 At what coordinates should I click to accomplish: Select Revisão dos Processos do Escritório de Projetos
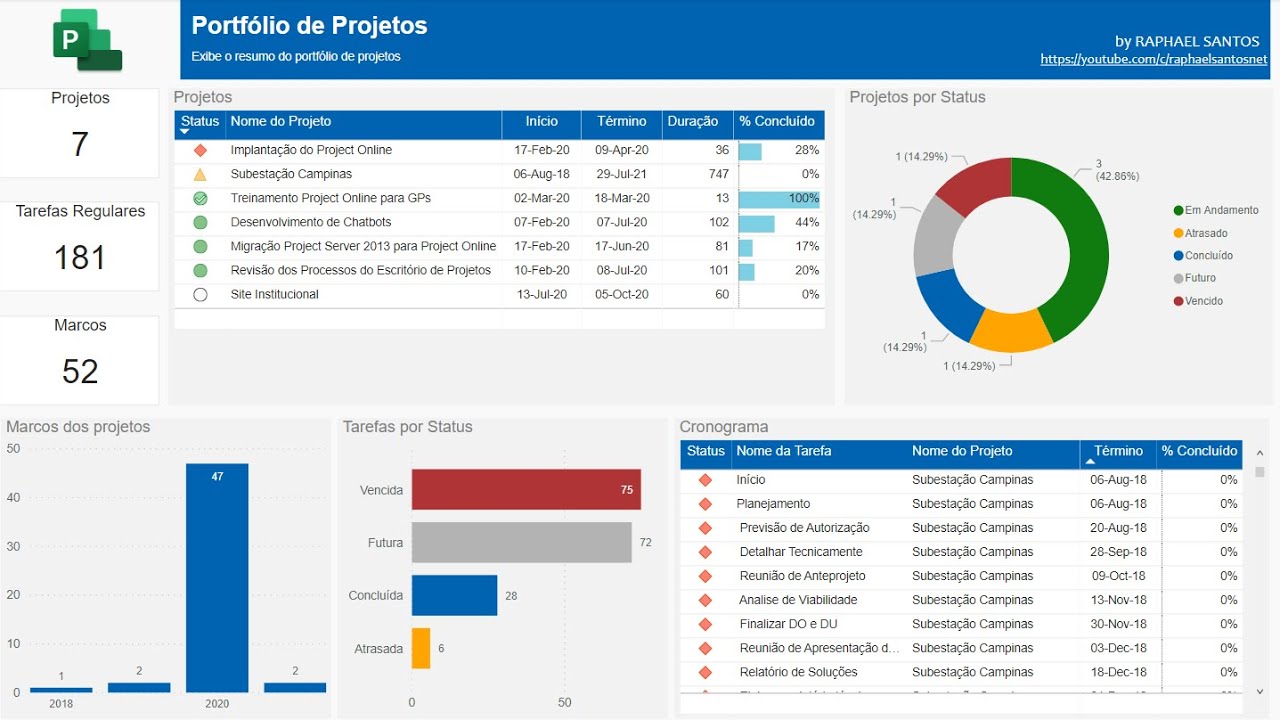coord(361,270)
